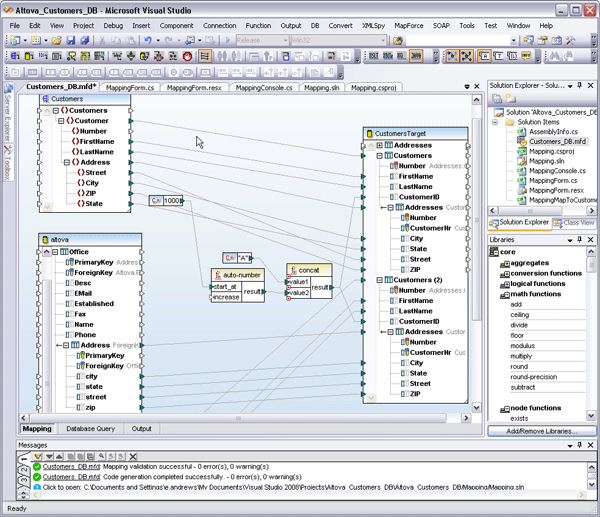Screen dimensions: 600x517
Task: Open the Edit menu
Action: click(x=34, y=26)
